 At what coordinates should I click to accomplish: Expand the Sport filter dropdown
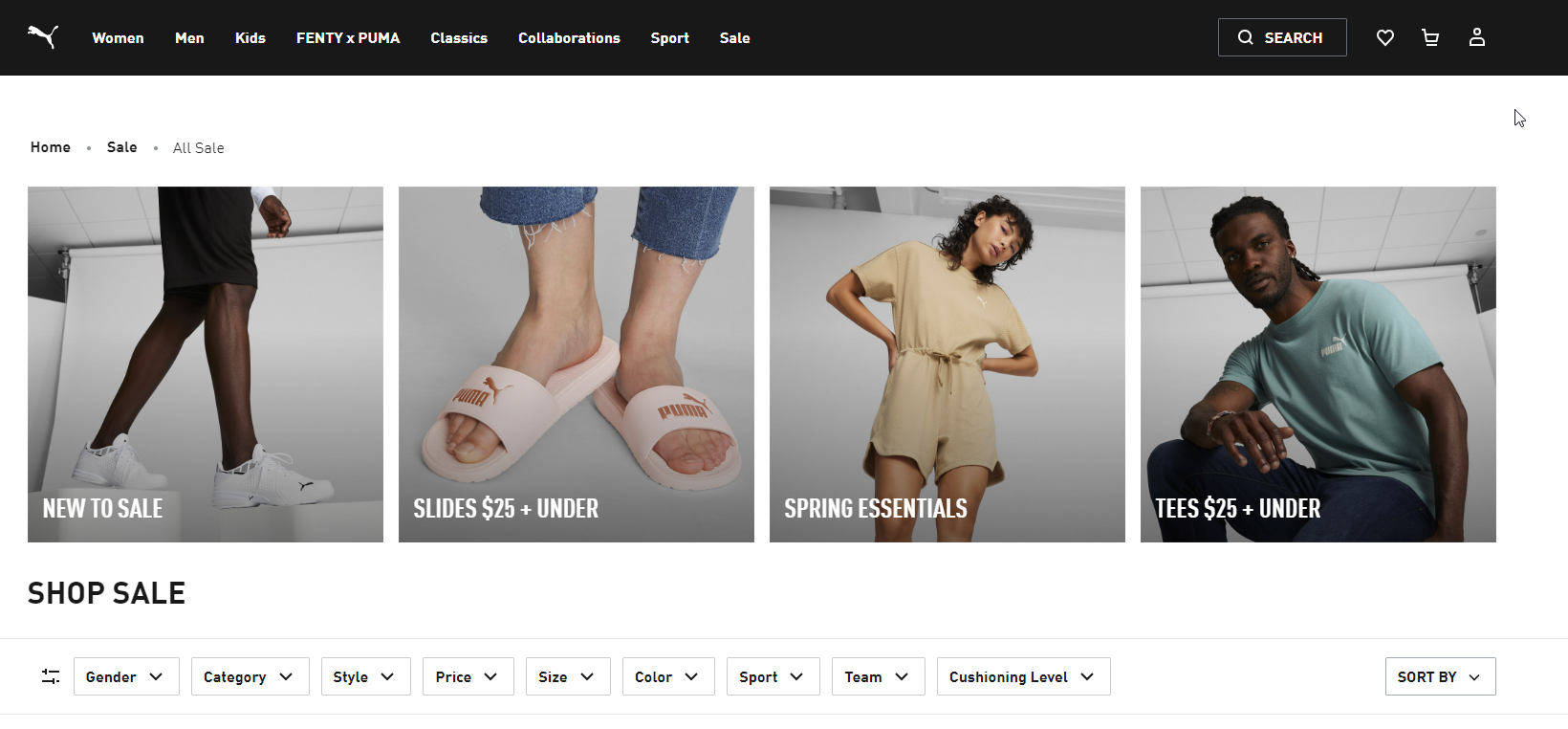click(x=773, y=676)
